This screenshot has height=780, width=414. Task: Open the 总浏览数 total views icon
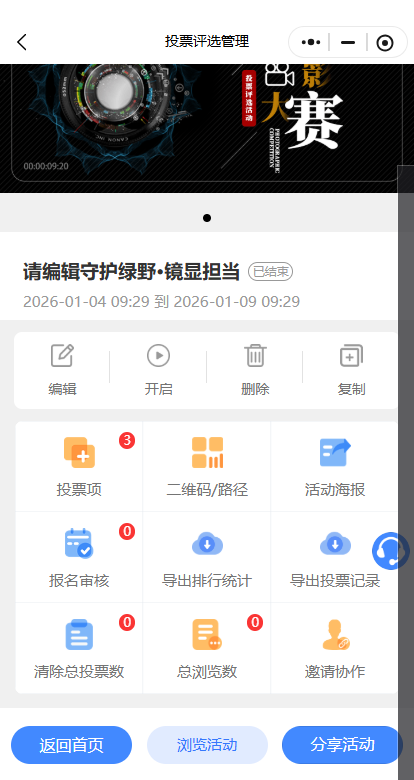click(x=207, y=635)
